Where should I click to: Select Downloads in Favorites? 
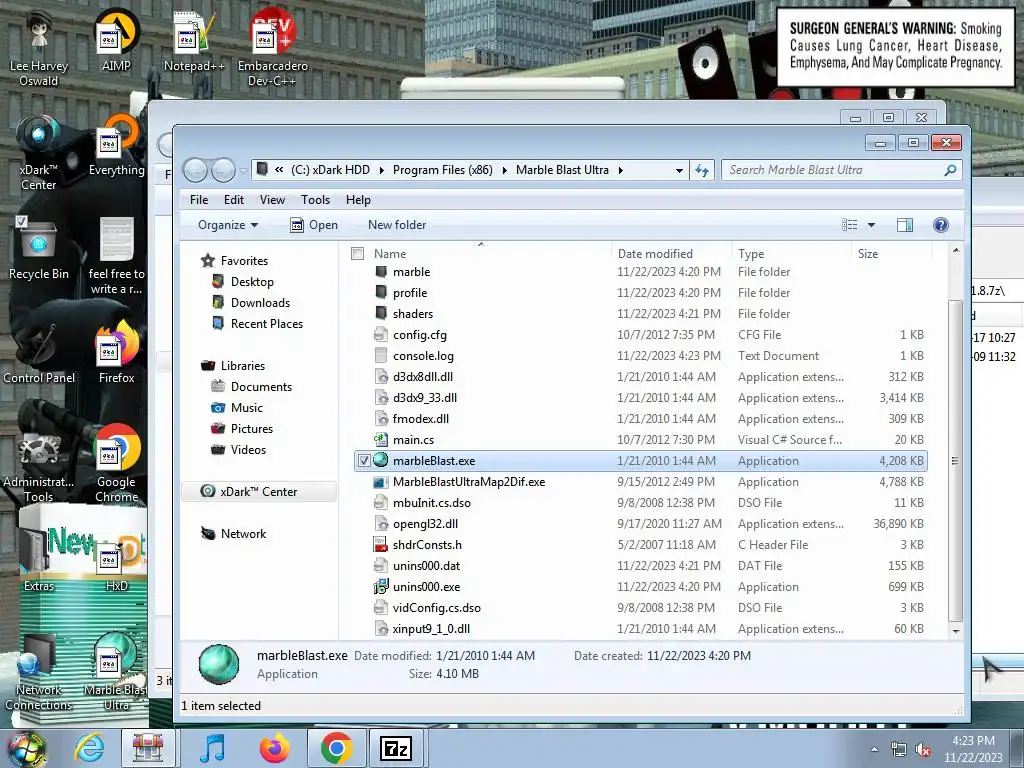point(260,303)
